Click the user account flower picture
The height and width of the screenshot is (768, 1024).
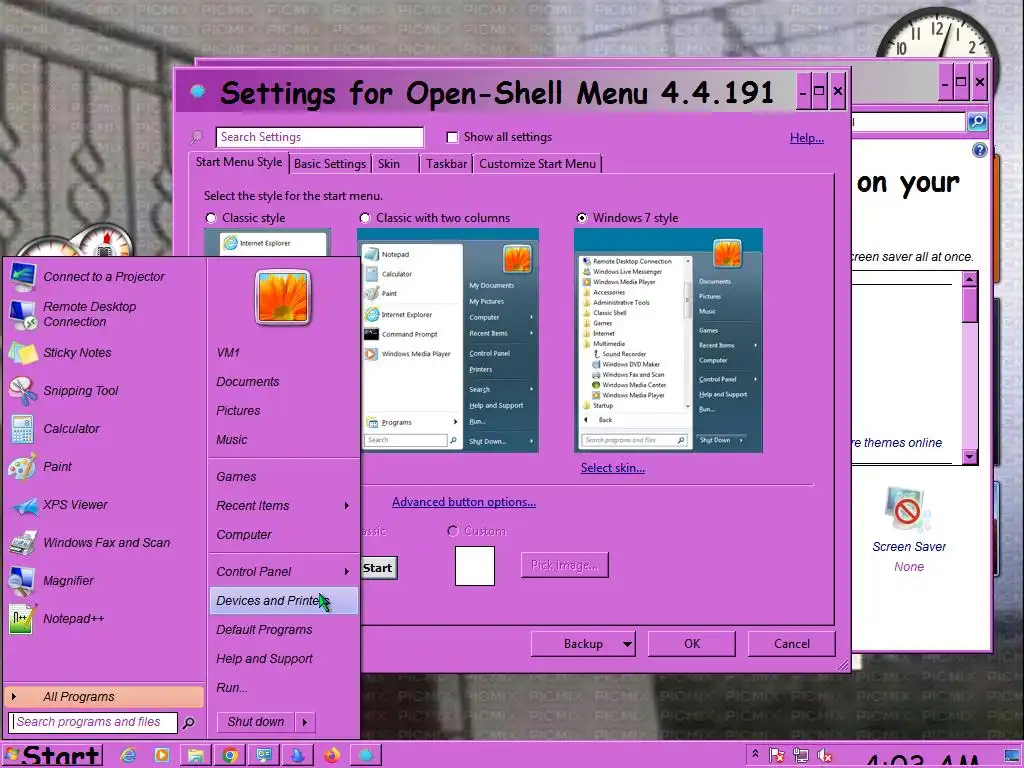tap(283, 298)
